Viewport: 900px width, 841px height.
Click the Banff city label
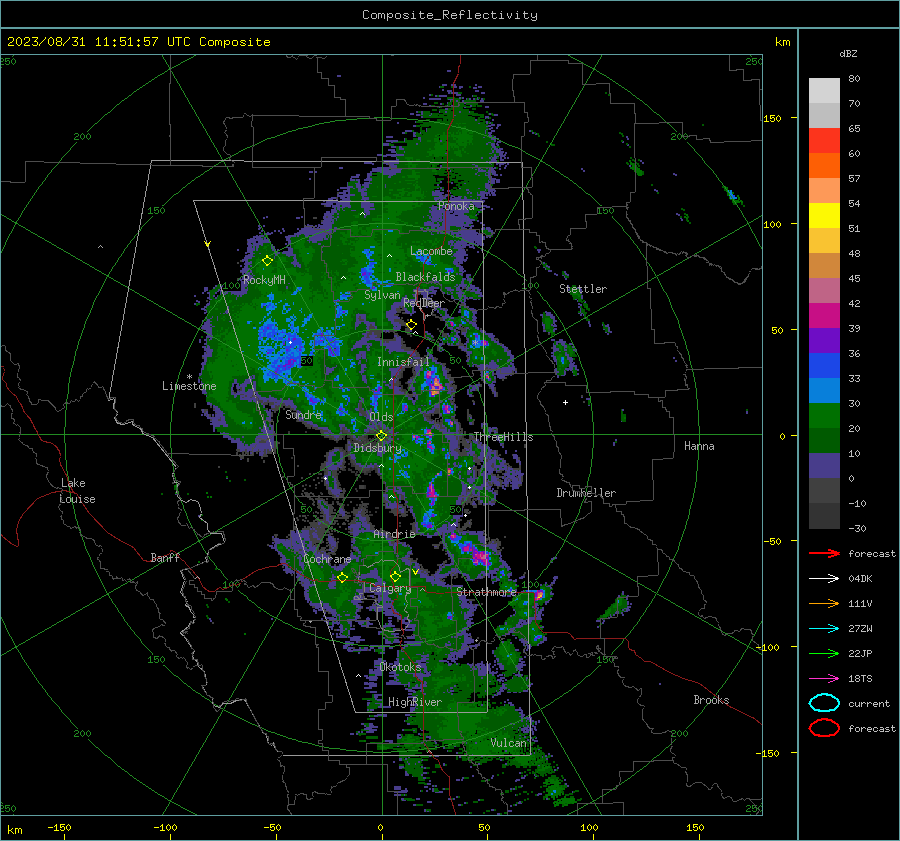click(165, 557)
